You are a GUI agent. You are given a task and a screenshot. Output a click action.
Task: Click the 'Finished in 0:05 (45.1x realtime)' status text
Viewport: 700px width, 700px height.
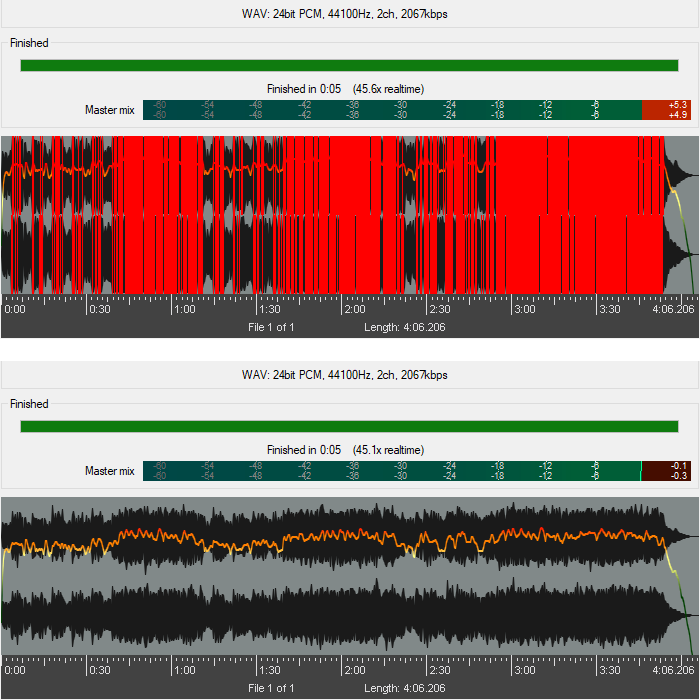point(346,450)
